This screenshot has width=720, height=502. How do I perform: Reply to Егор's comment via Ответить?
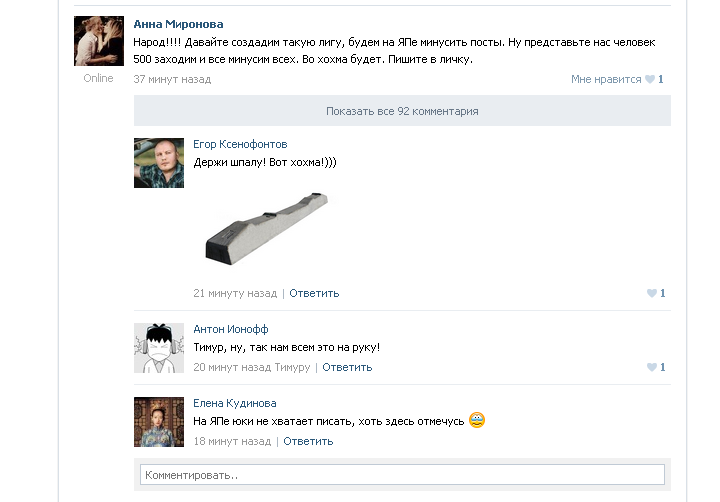314,293
